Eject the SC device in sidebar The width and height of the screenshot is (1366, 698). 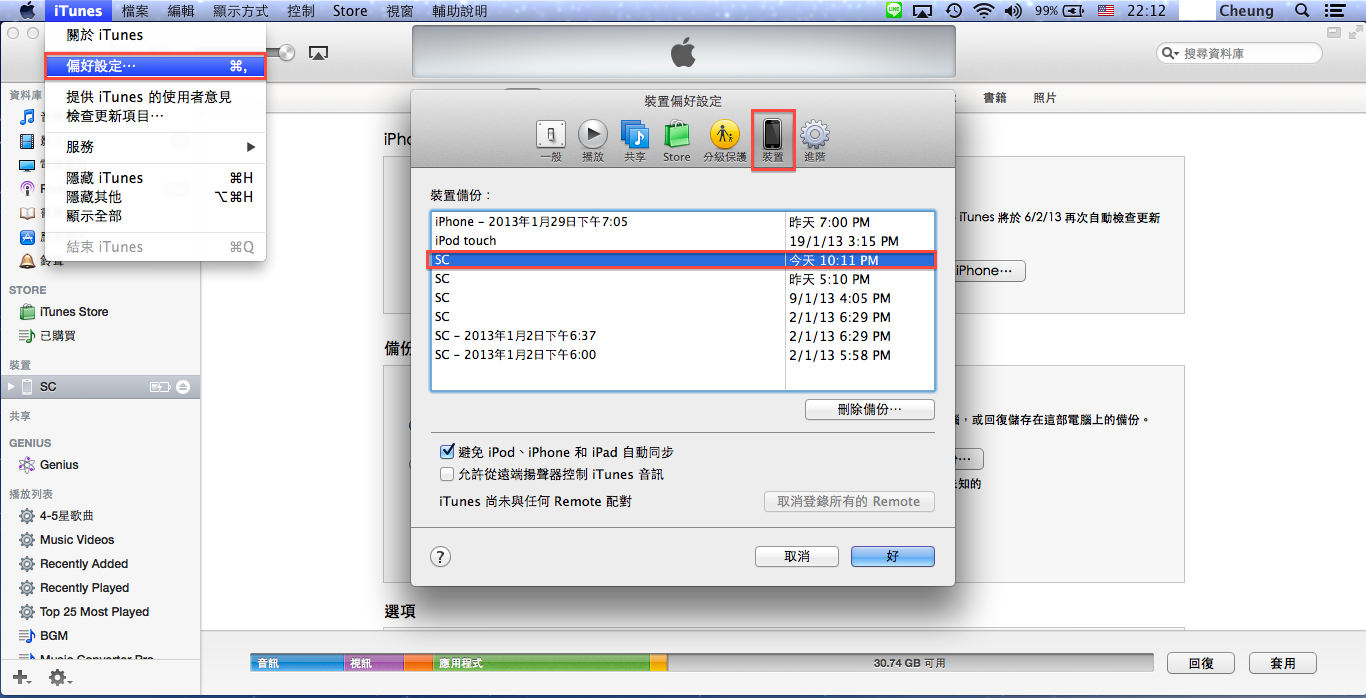point(183,387)
